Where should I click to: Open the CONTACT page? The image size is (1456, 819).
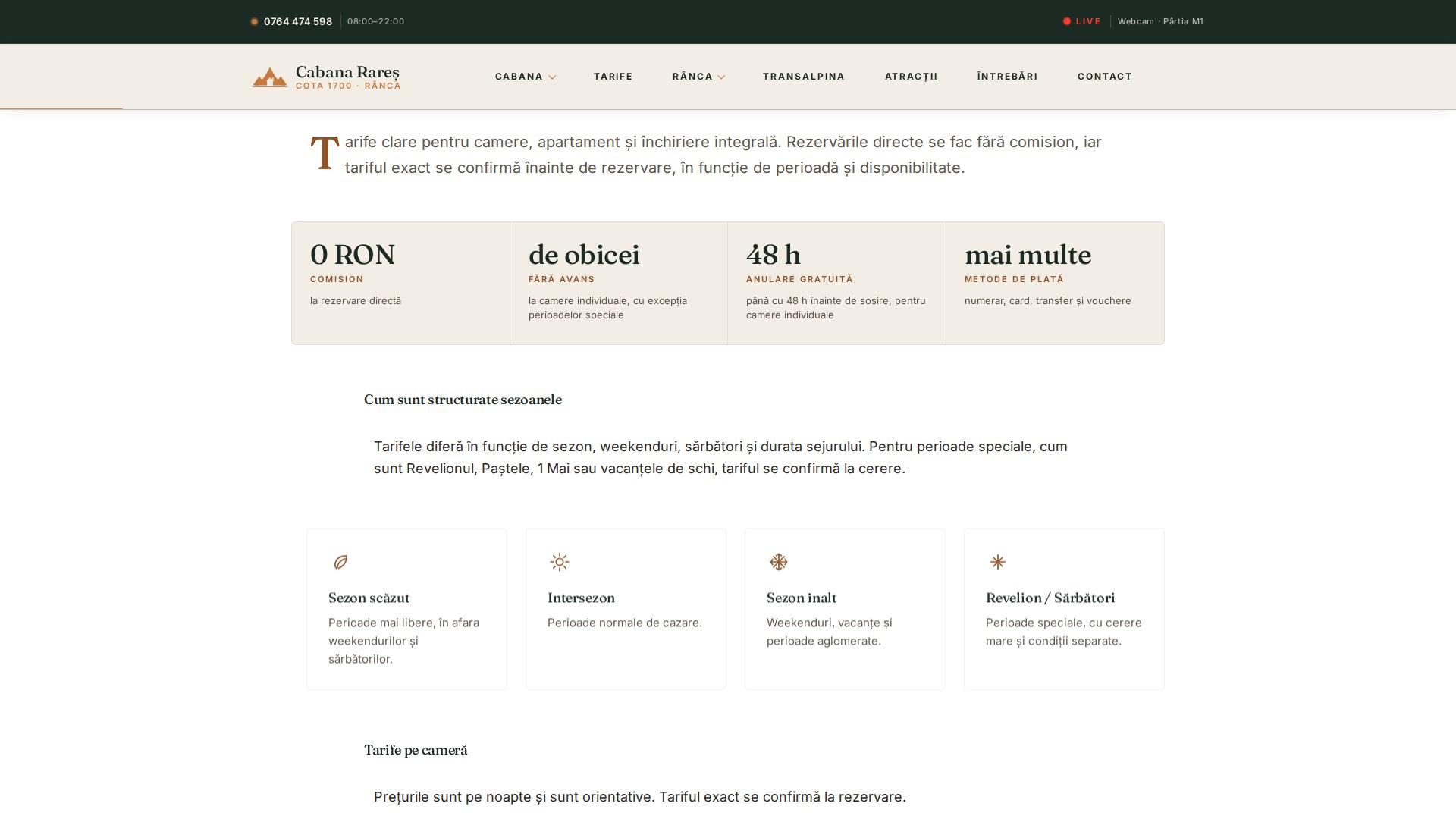[1104, 77]
